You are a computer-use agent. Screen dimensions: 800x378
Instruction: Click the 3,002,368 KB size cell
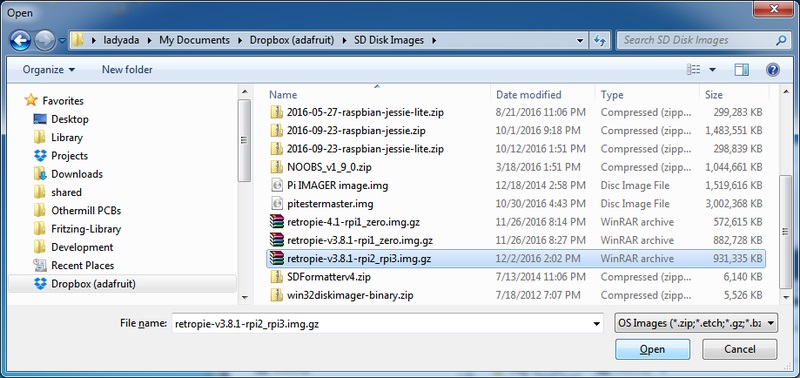click(x=734, y=204)
